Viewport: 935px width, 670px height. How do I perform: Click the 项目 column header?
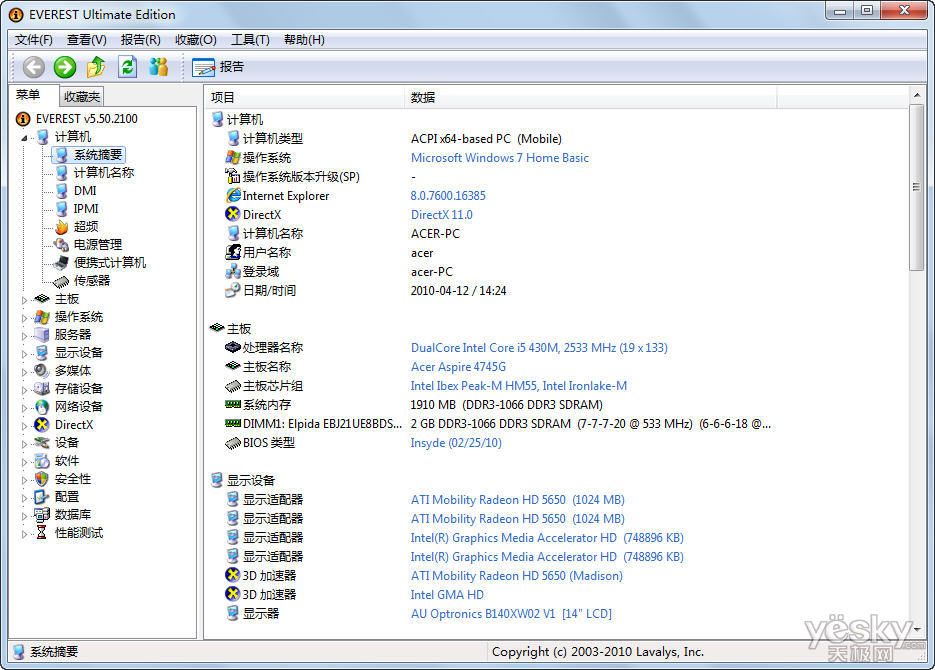point(305,97)
